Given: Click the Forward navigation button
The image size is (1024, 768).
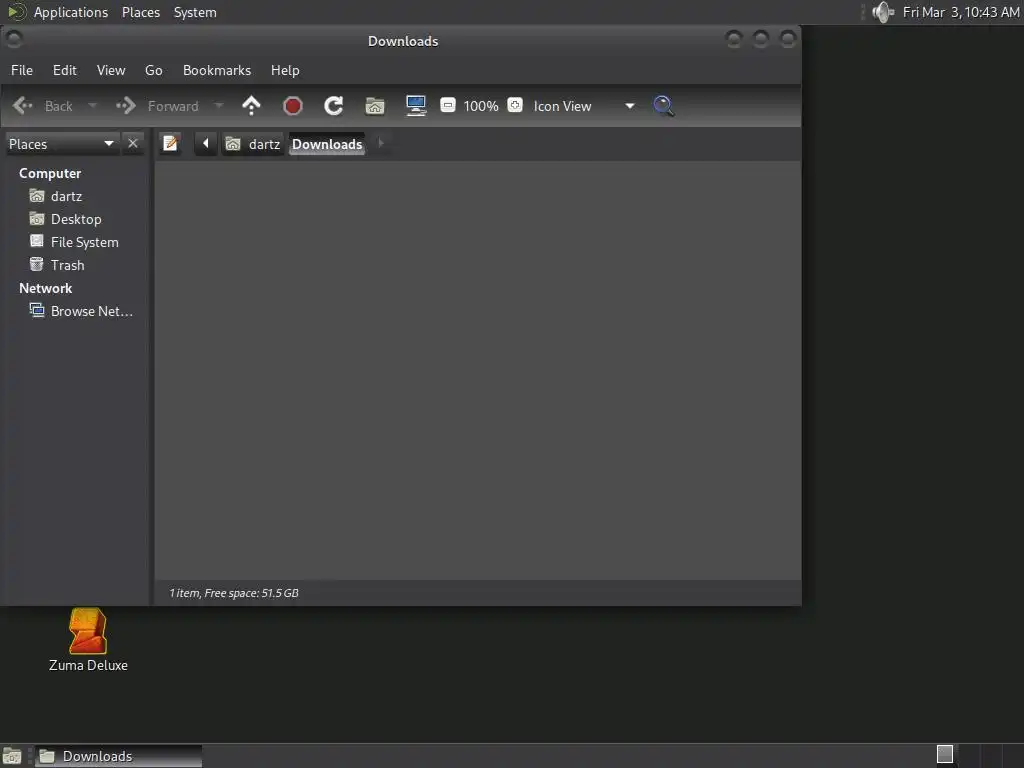Looking at the screenshot, I should click(x=157, y=106).
